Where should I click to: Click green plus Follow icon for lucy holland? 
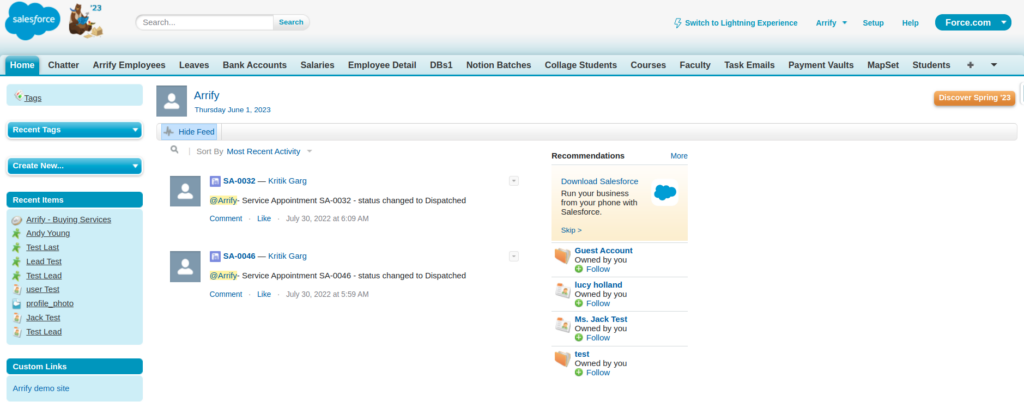pos(579,303)
